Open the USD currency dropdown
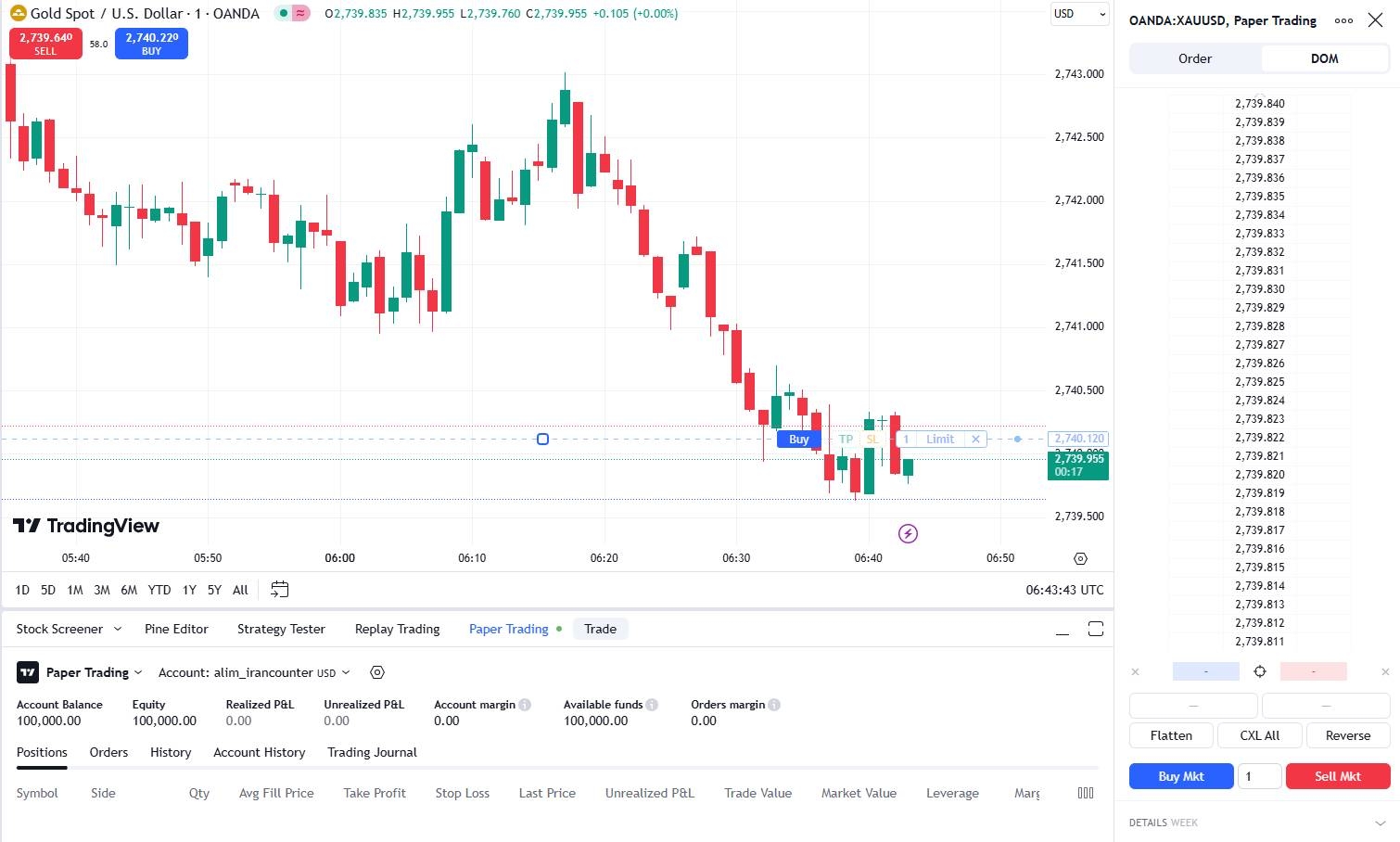The height and width of the screenshot is (842, 1400). (1079, 14)
